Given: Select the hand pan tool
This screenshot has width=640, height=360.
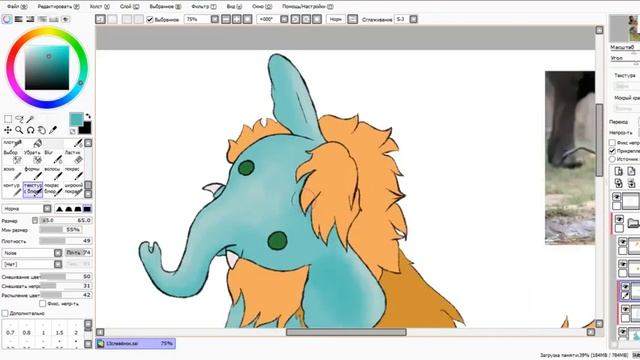Looking at the screenshot, I should (x=42, y=130).
